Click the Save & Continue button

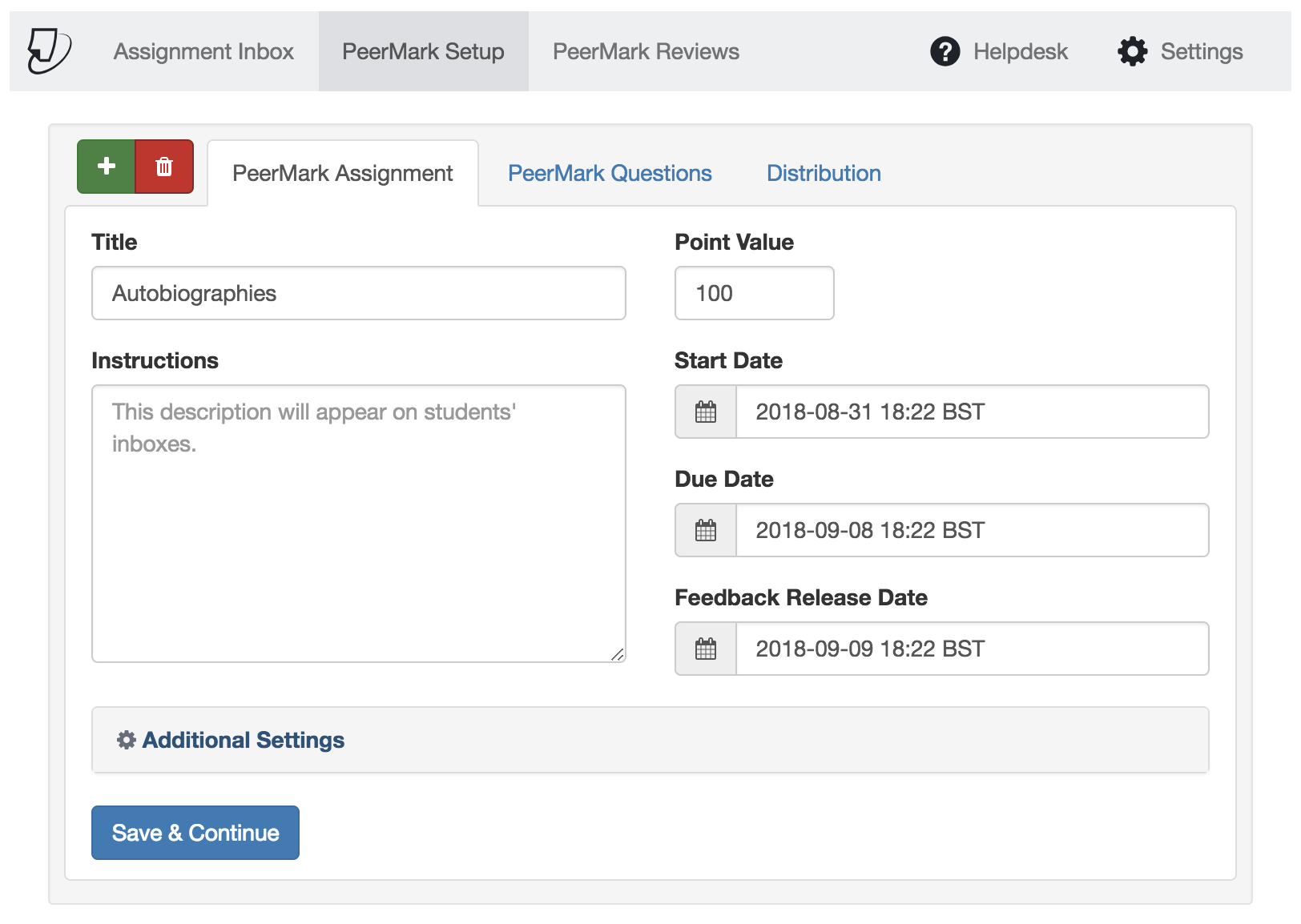pos(195,833)
